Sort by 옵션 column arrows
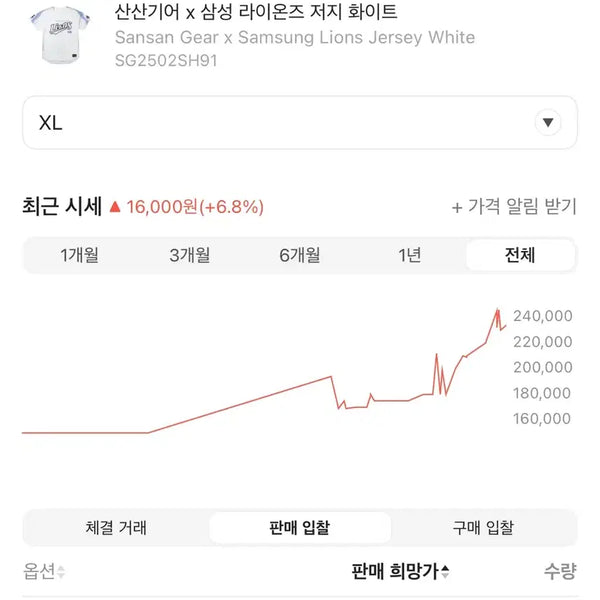The width and height of the screenshot is (600, 600). pyautogui.click(x=60, y=572)
